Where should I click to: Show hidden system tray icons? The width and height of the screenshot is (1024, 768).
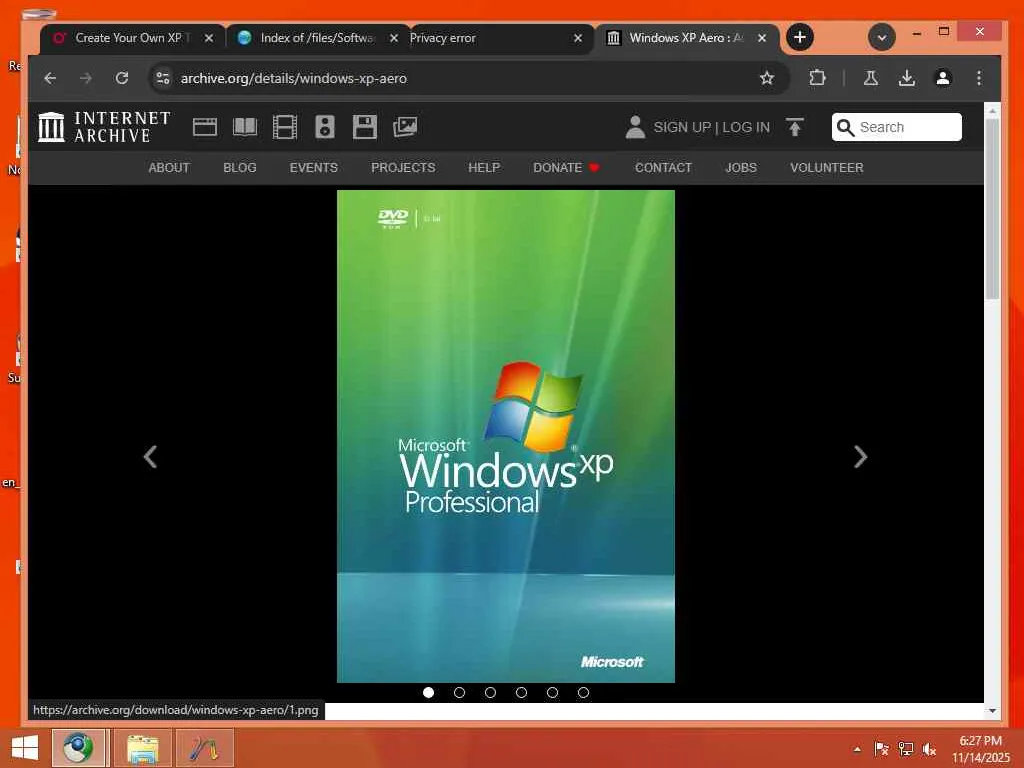[x=857, y=749]
